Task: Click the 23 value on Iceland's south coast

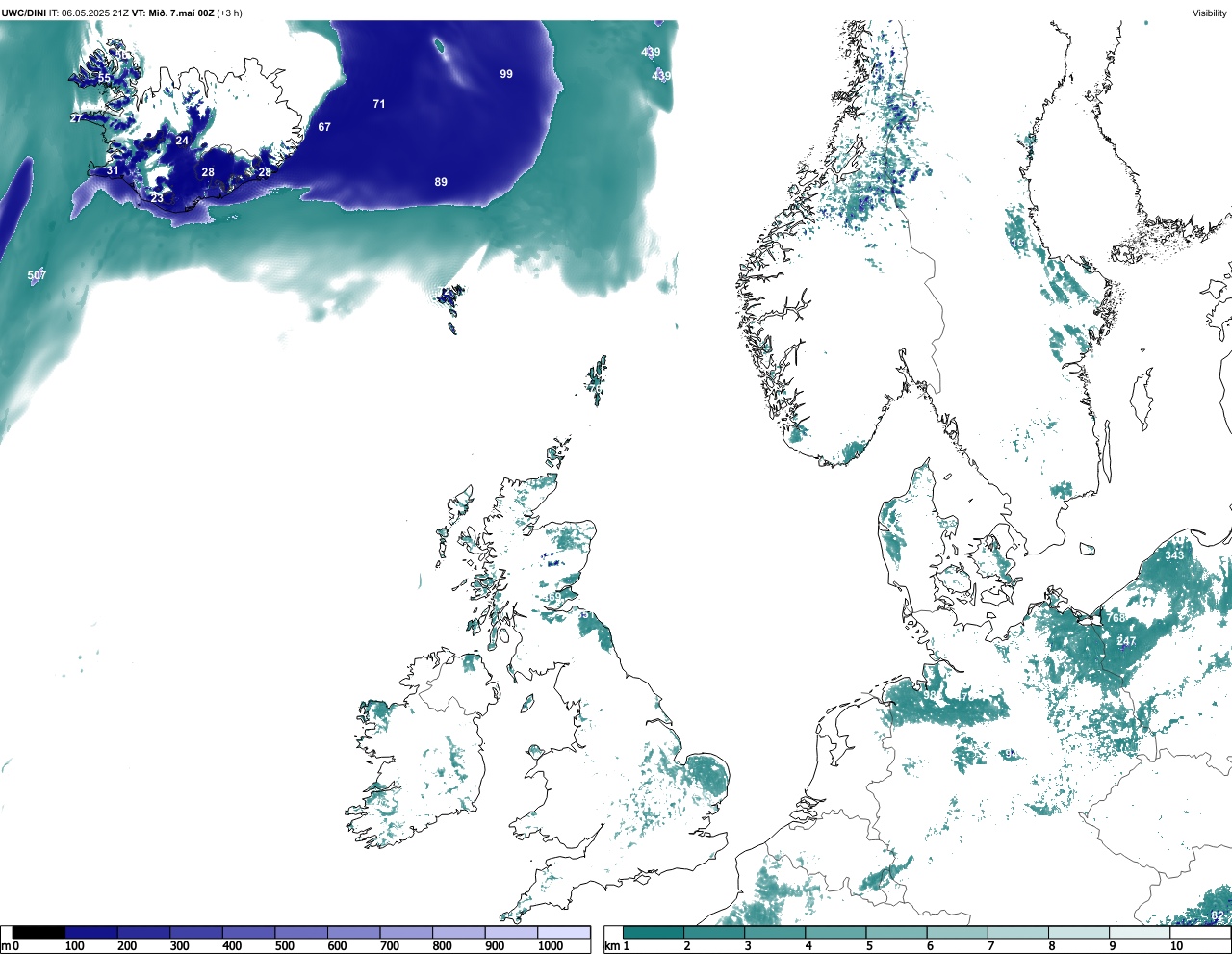Action: coord(157,198)
